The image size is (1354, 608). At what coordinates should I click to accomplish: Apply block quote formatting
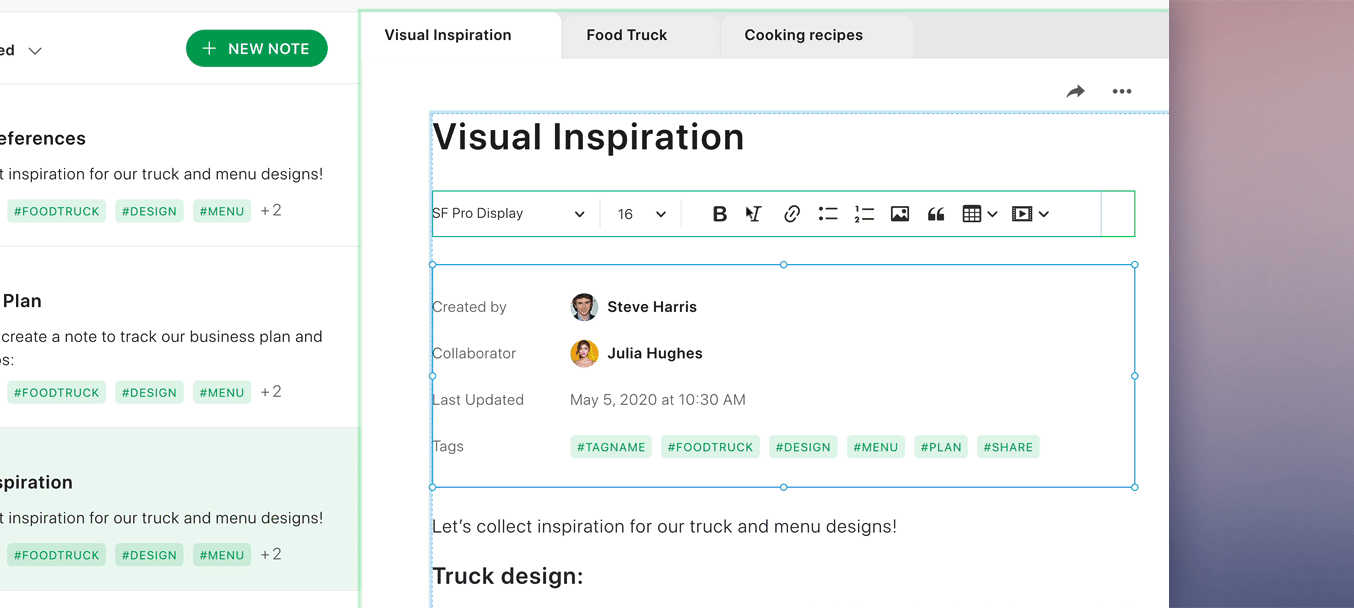click(936, 214)
